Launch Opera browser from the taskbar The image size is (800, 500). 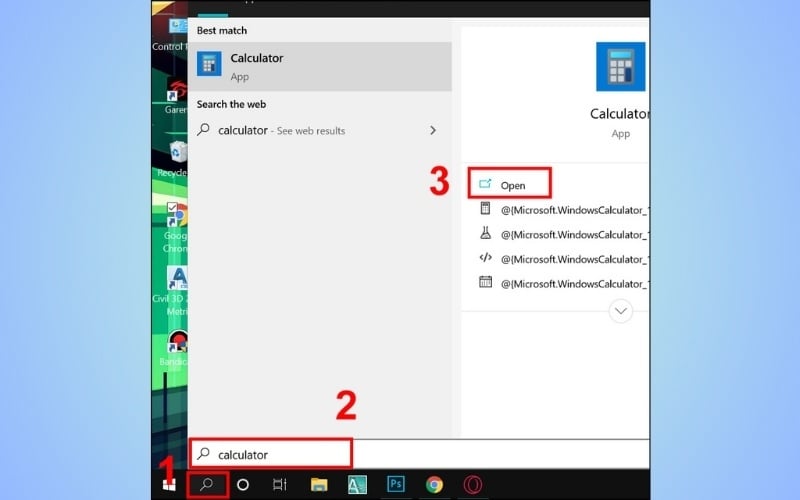click(472, 484)
